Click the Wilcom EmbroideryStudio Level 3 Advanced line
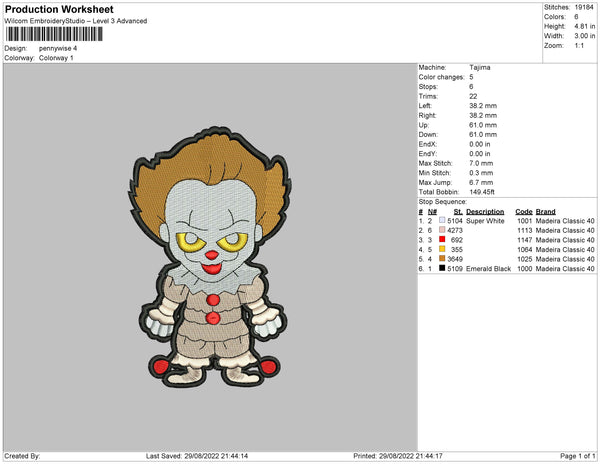The image size is (600, 464). [x=76, y=21]
